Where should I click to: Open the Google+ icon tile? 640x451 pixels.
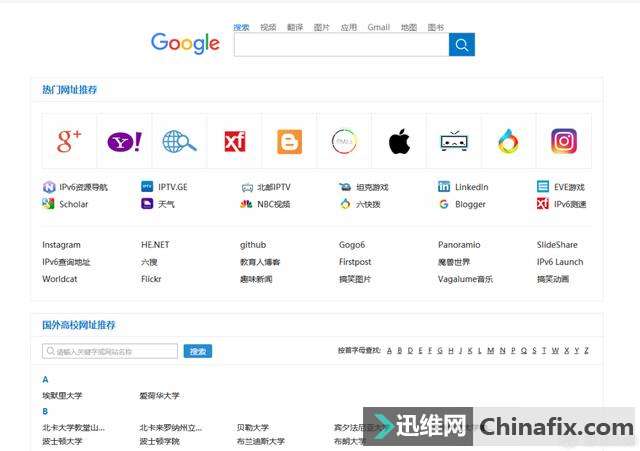[69, 141]
